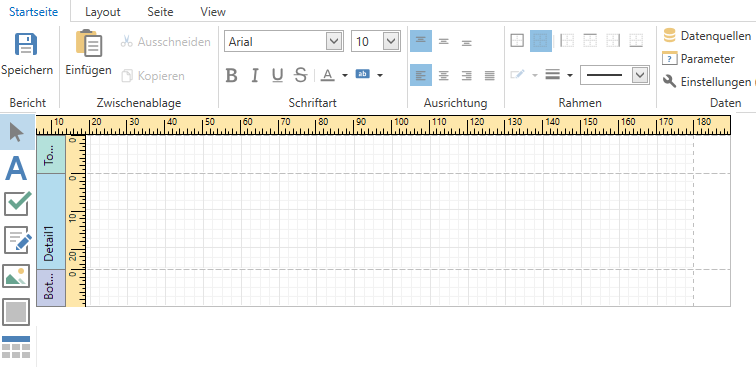Image resolution: width=756 pixels, height=367 pixels.
Task: Add a checkbox control from toolbox
Action: click(17, 204)
